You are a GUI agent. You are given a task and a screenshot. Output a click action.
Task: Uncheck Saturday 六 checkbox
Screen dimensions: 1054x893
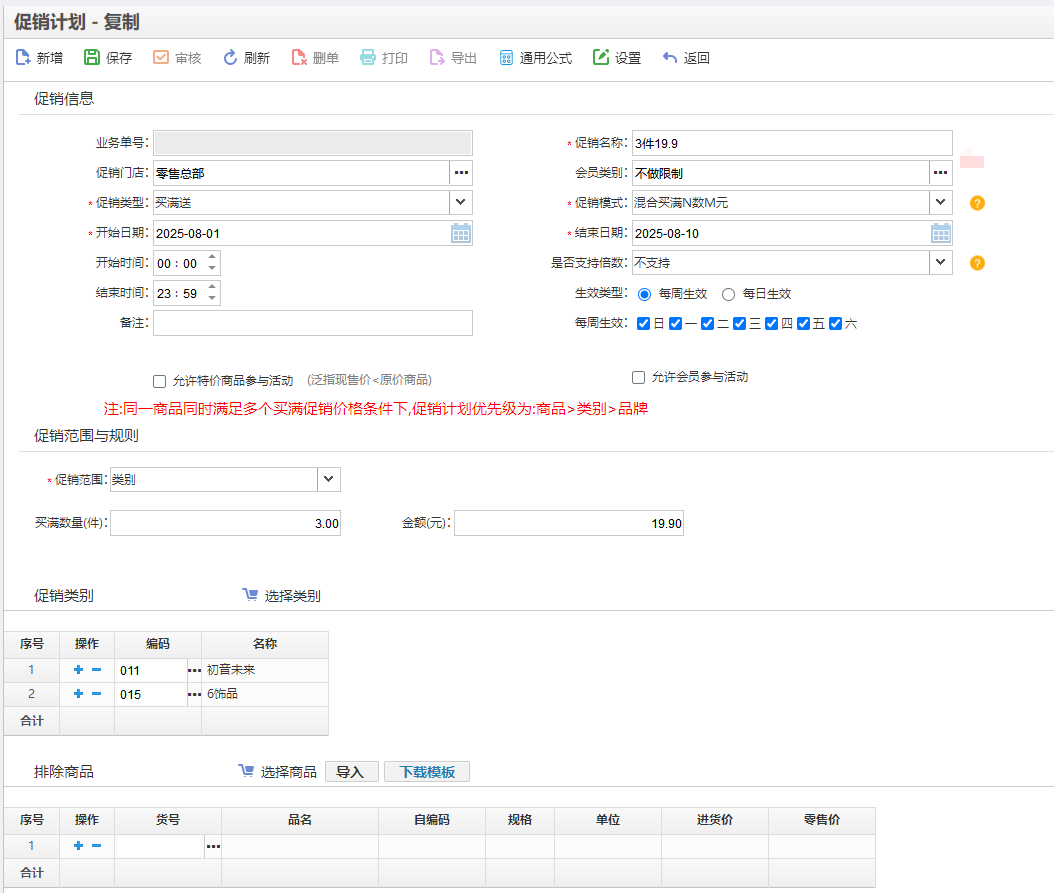tap(836, 323)
